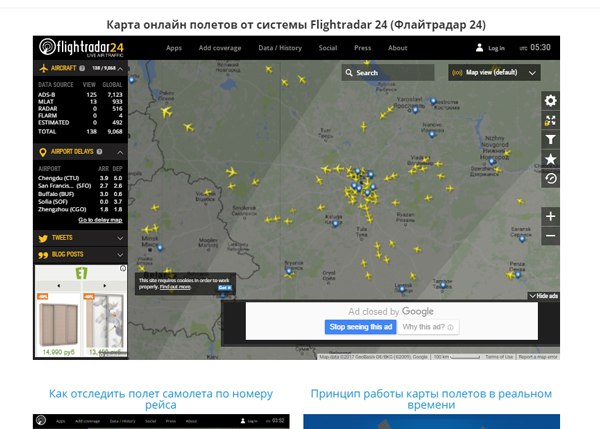
Task: Zoom out with the minus button
Action: [x=550, y=235]
